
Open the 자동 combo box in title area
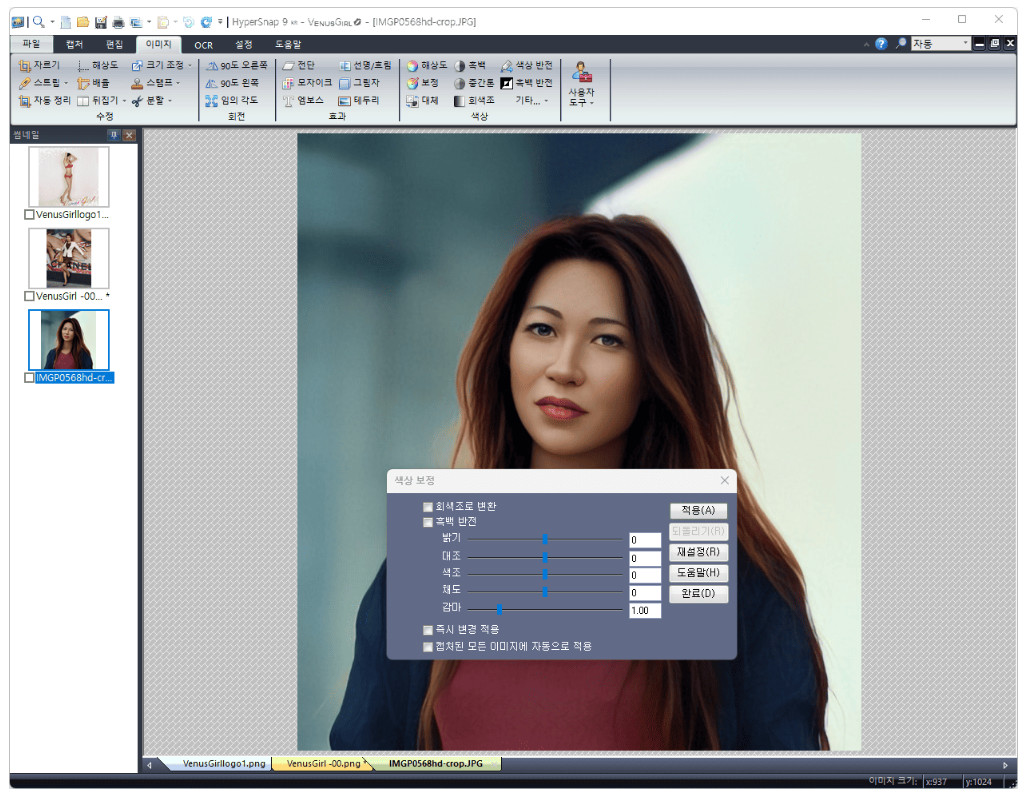965,44
